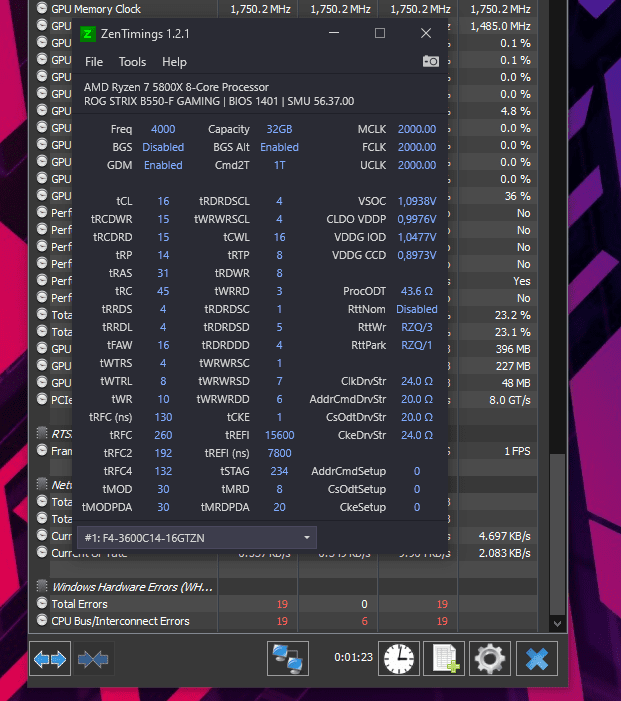Click the CLDO VDDP value 0,9976V

tap(417, 219)
